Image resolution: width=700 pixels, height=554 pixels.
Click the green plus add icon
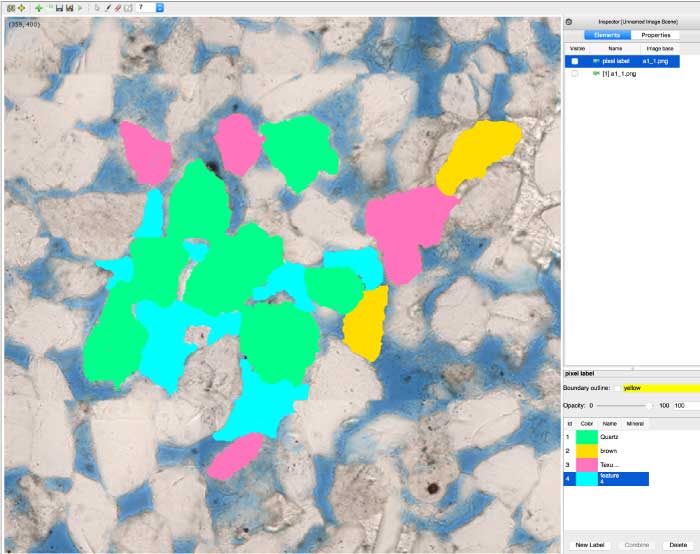point(39,8)
